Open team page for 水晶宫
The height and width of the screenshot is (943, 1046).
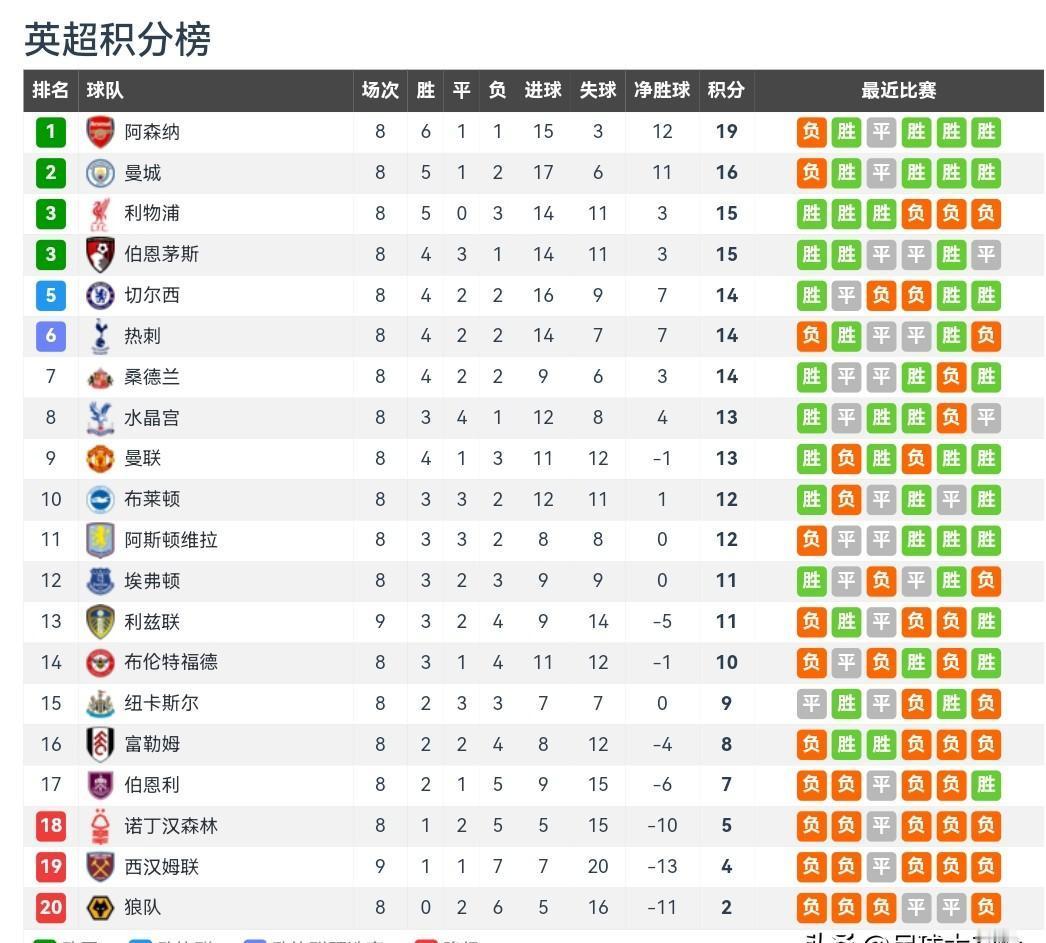pos(152,418)
